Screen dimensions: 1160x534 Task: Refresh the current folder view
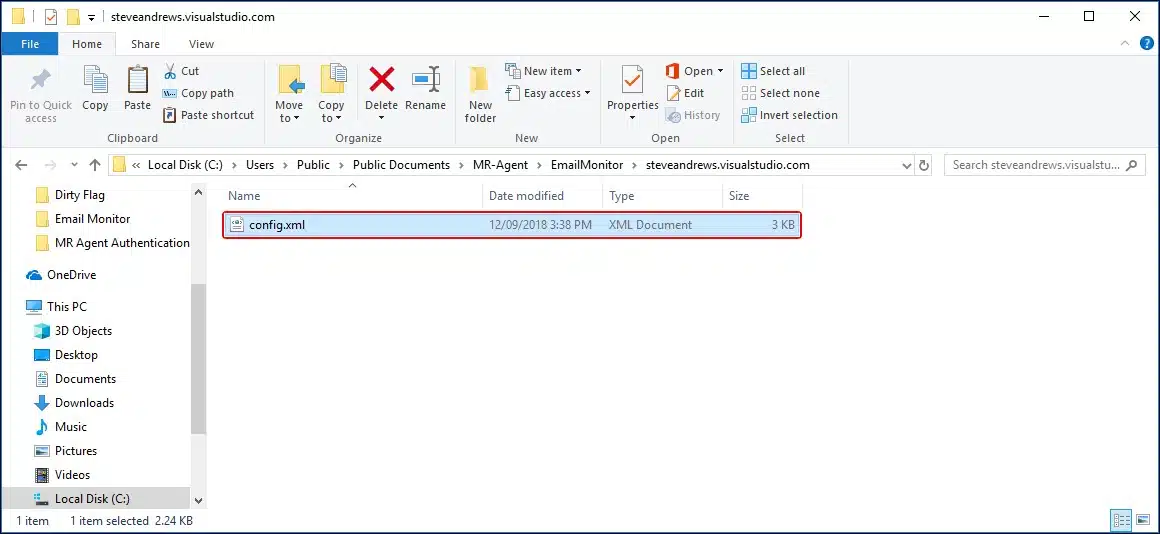(924, 165)
